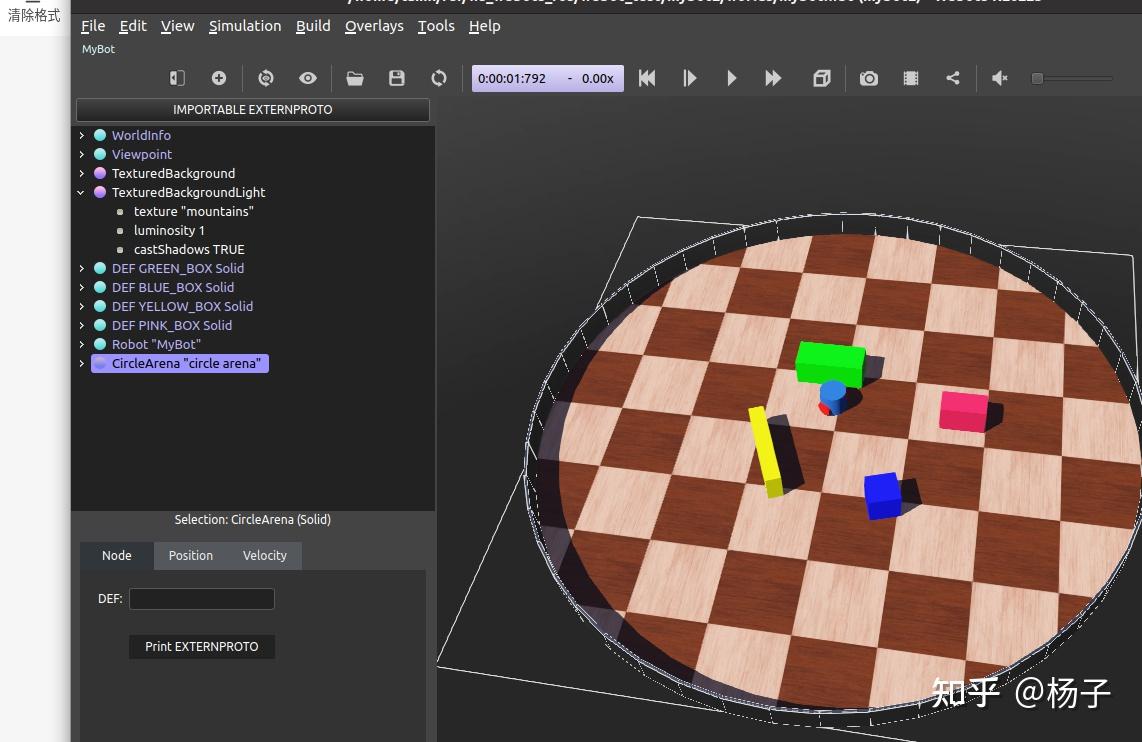Step the simulation one frame

pyautogui.click(x=689, y=78)
